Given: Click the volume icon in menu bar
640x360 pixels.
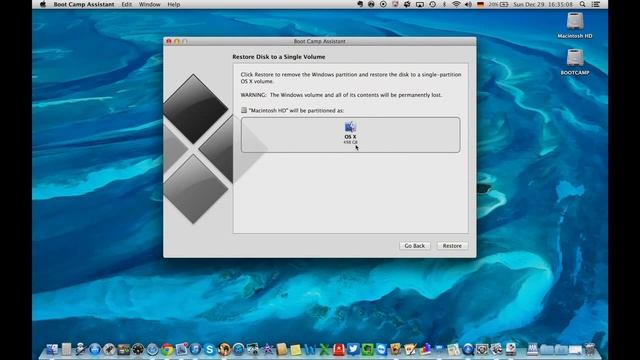Looking at the screenshot, I should pos(468,4).
